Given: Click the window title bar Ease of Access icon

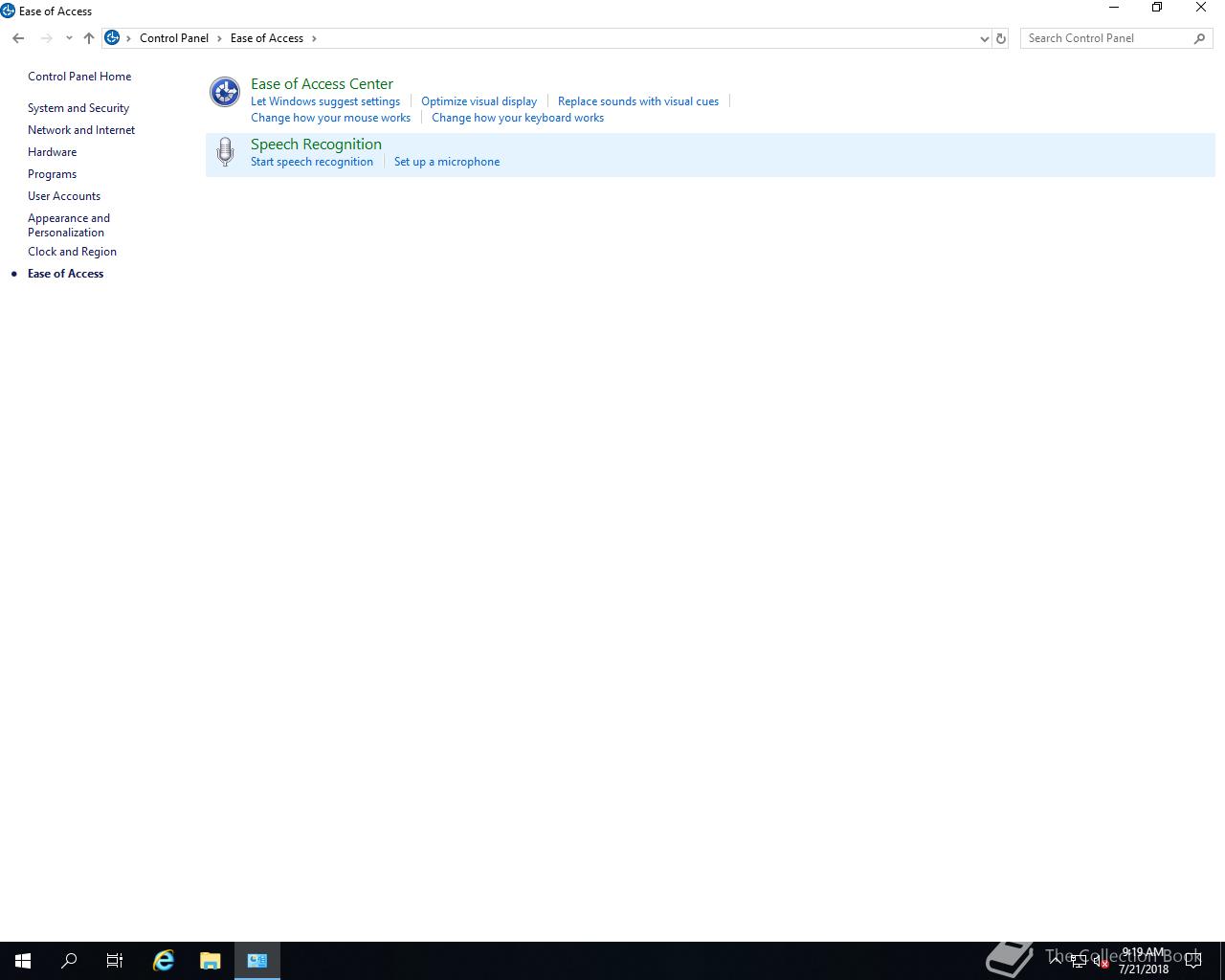Looking at the screenshot, I should coord(9,11).
